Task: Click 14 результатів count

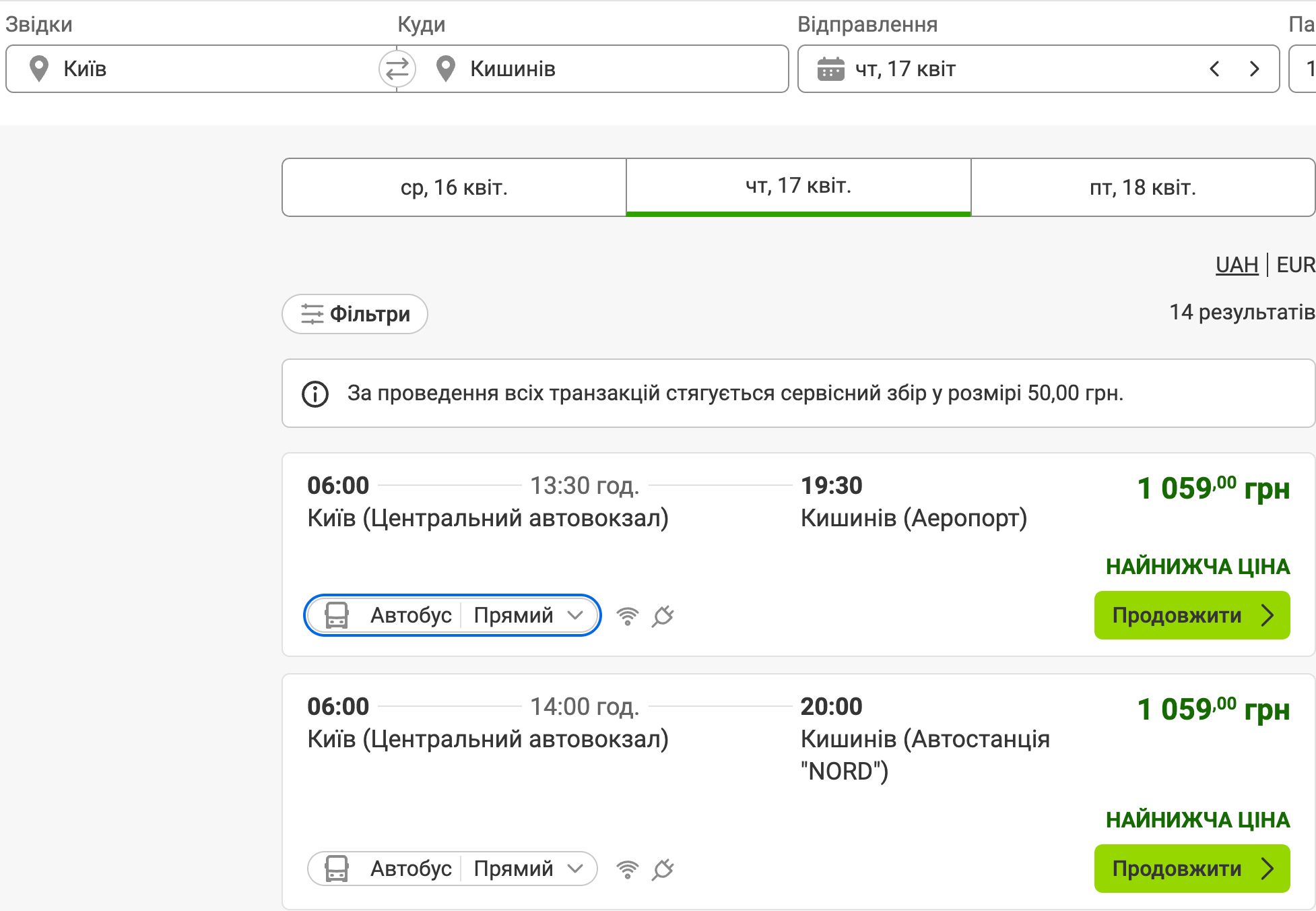Action: (1242, 312)
